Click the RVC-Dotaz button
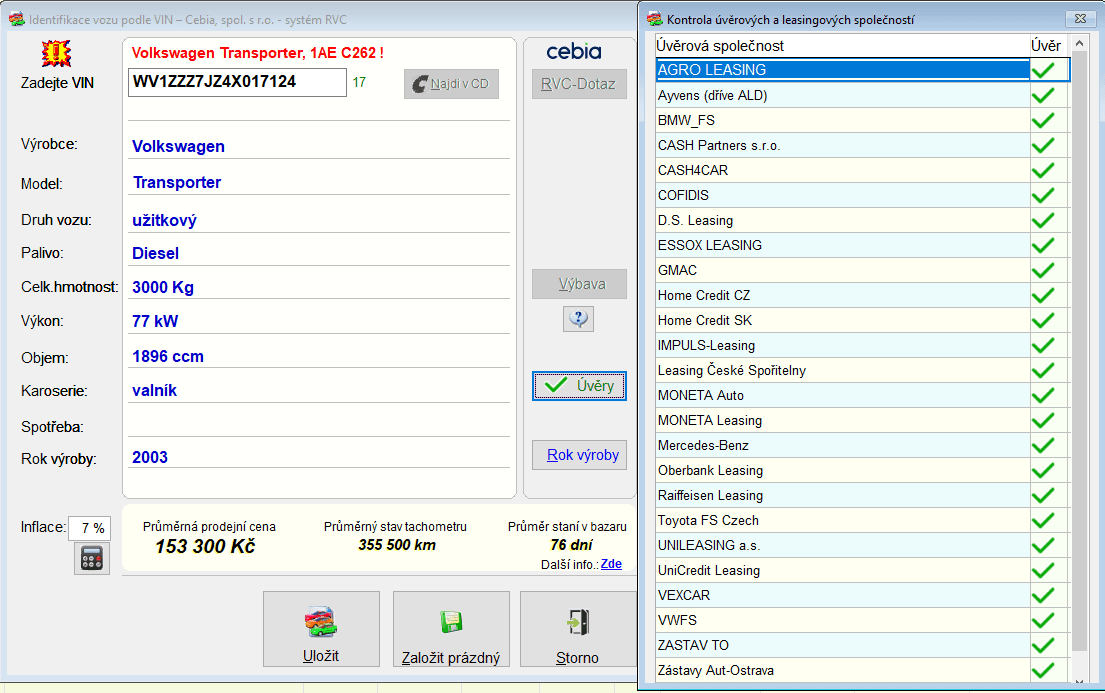 pyautogui.click(x=579, y=84)
